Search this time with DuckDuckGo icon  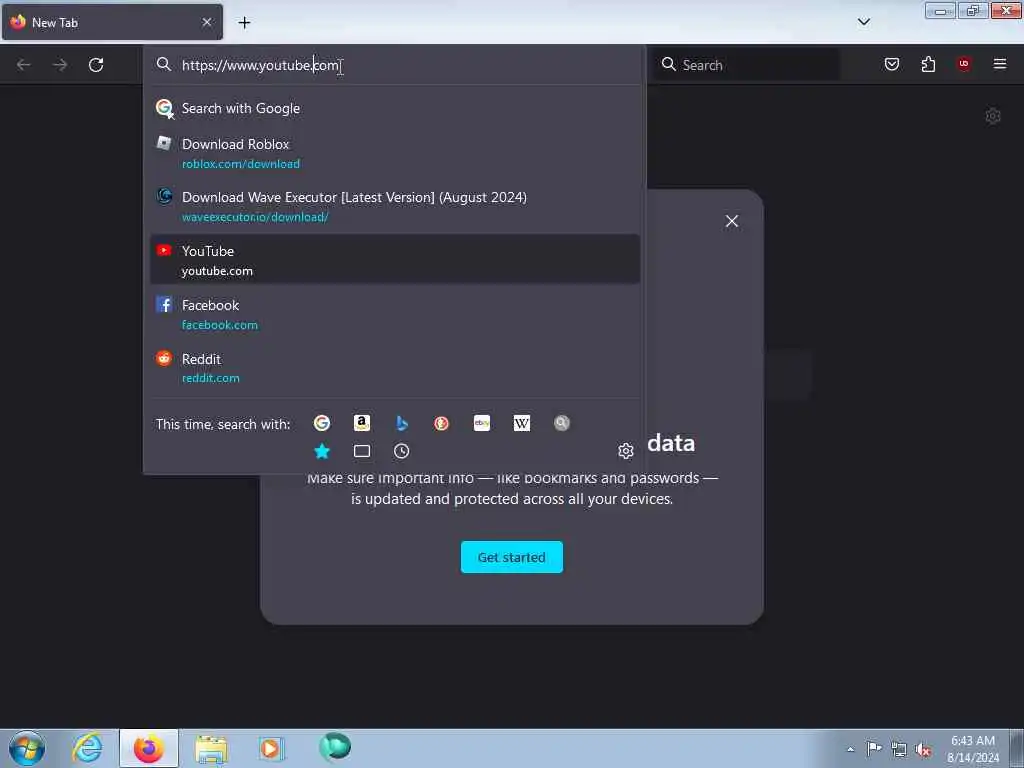point(441,423)
